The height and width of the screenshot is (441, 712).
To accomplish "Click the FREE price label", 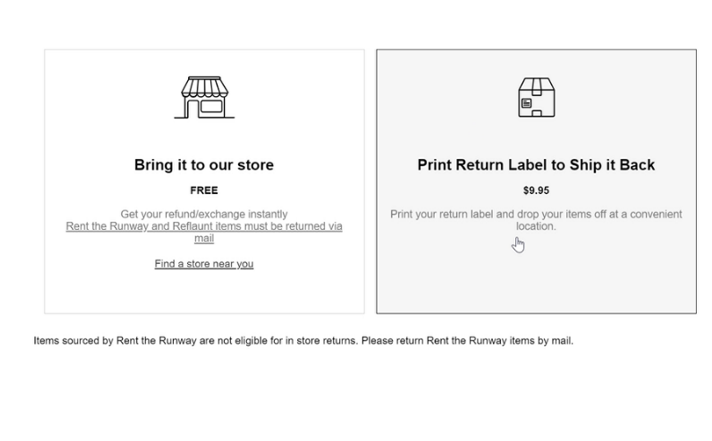I will pos(204,190).
